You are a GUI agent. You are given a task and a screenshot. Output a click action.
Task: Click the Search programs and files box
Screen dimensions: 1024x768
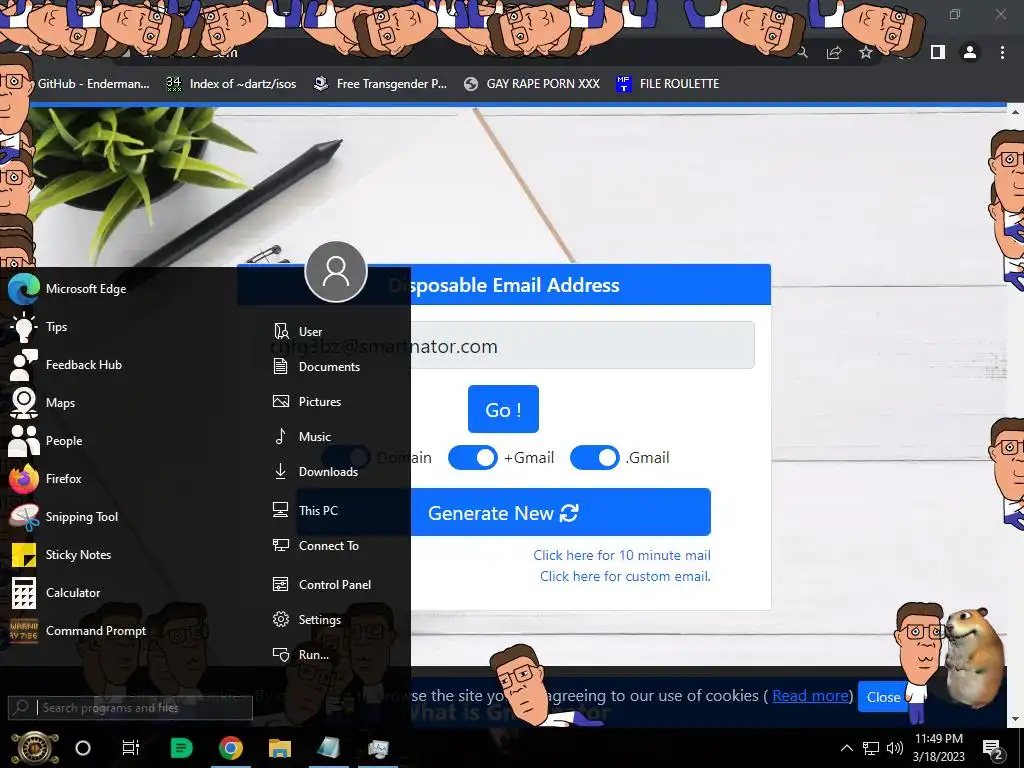coord(130,707)
